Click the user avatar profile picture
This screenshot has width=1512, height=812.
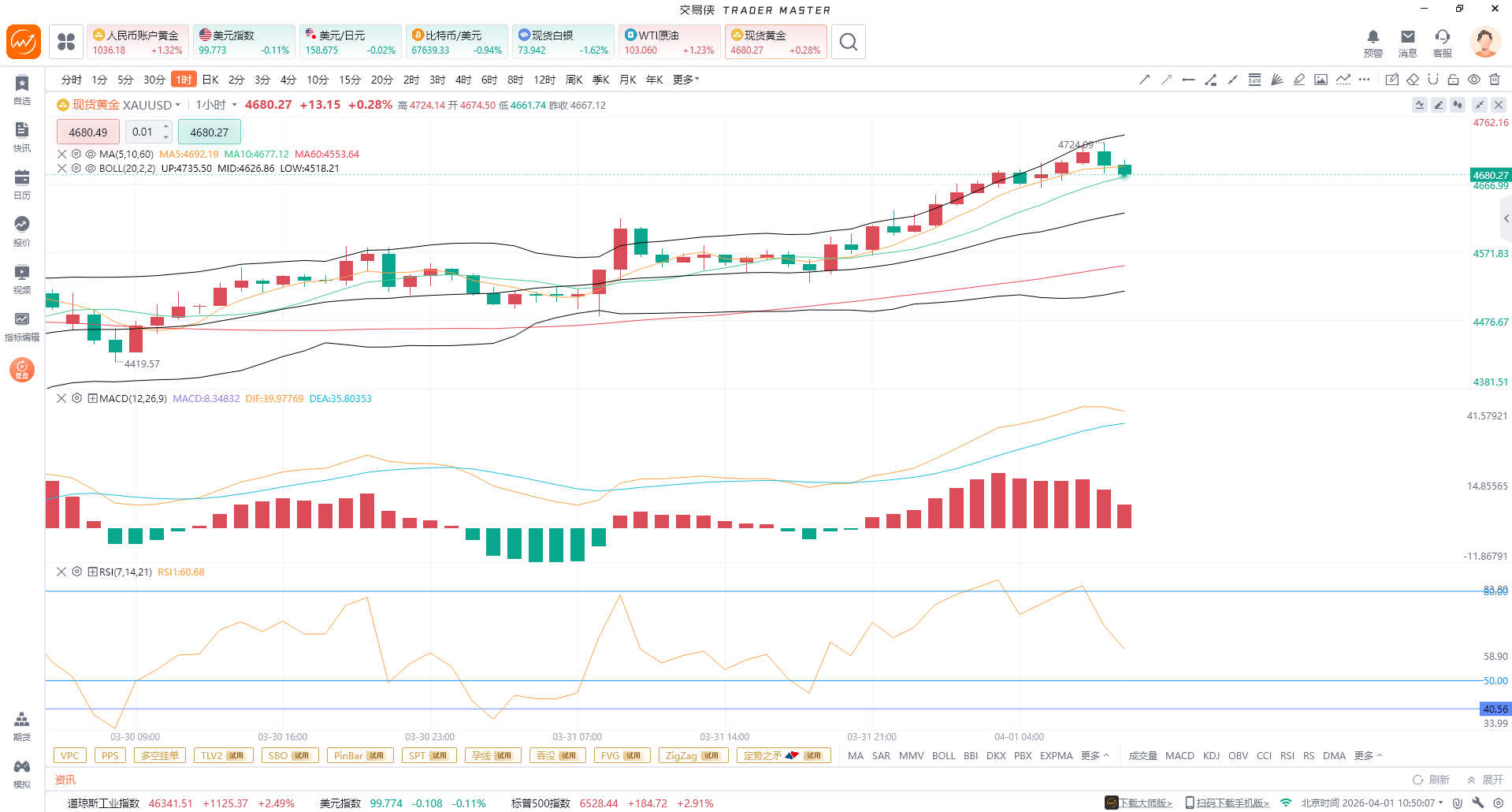click(x=1484, y=42)
